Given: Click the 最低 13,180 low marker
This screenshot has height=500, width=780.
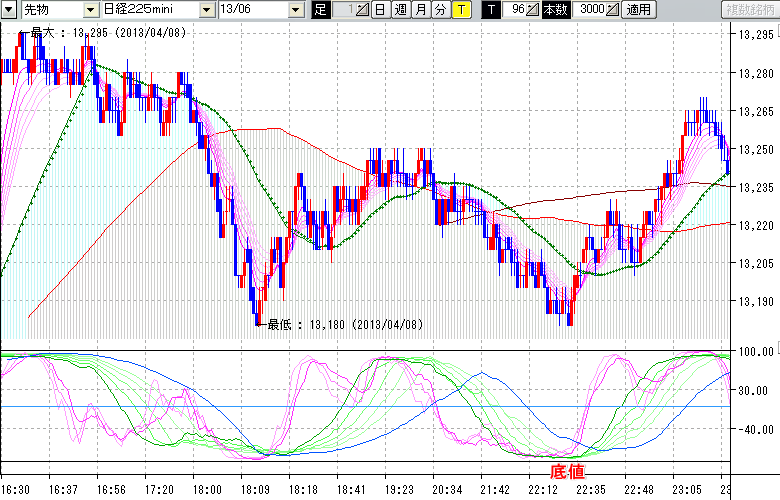Looking at the screenshot, I should coord(340,324).
